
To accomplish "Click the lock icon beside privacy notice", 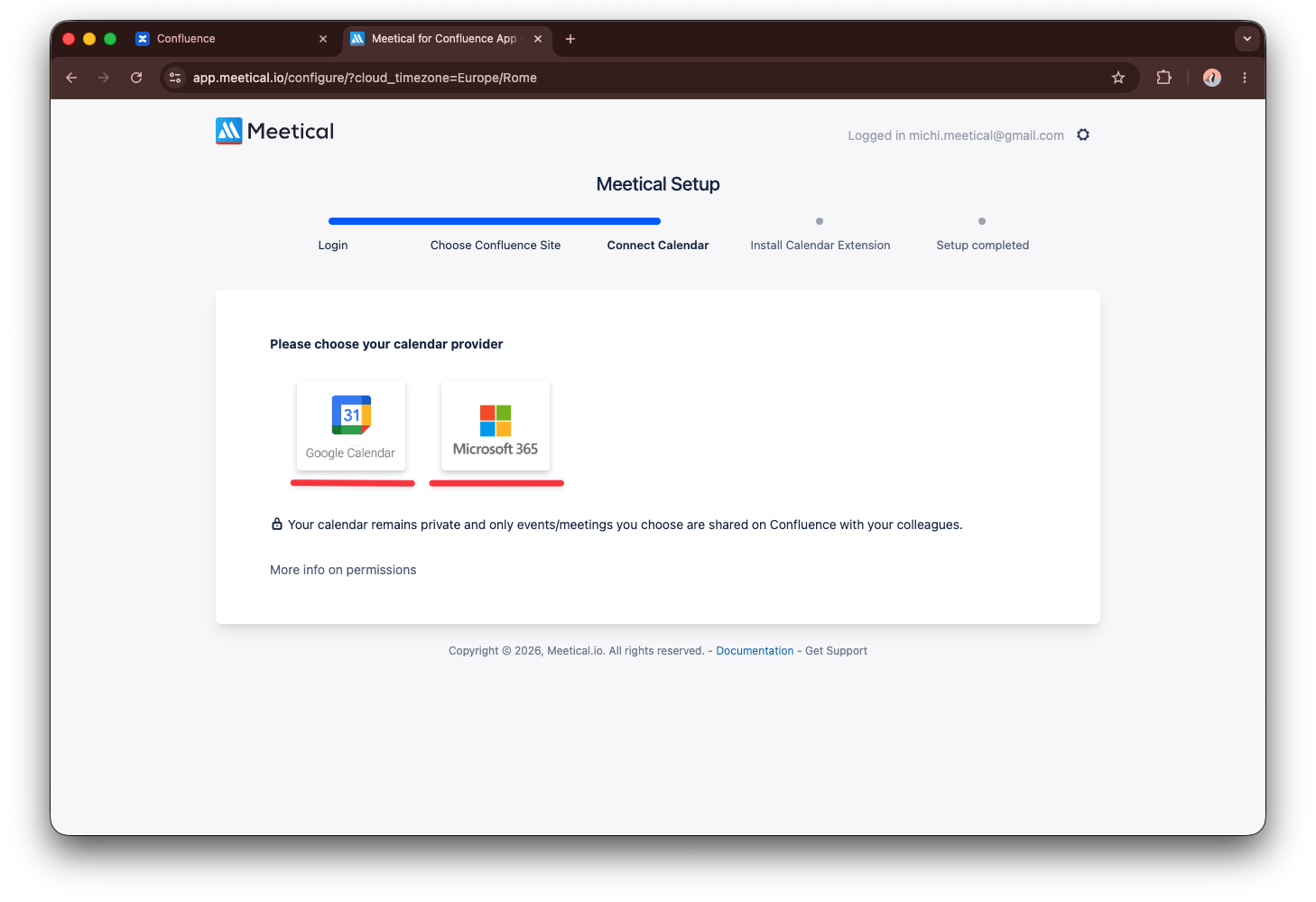I will tap(277, 524).
